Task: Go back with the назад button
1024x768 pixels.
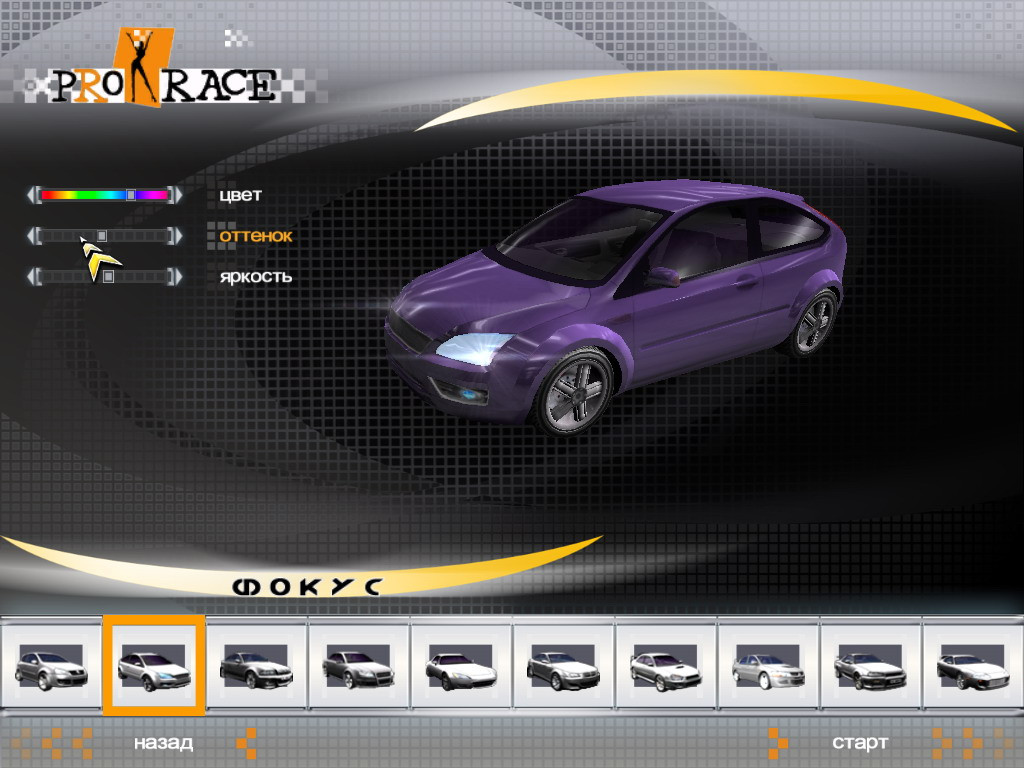Action: tap(163, 743)
